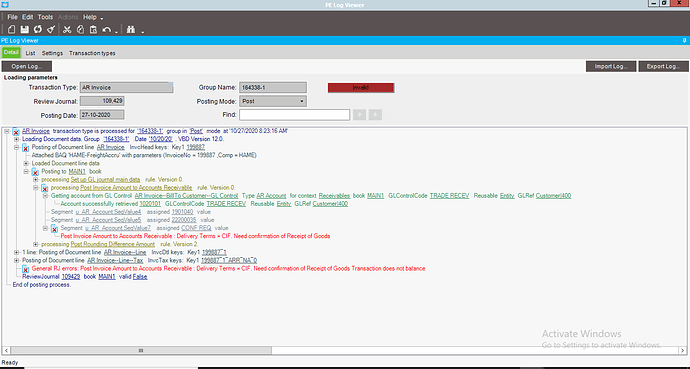Switch to the Transaction types tab

(x=92, y=53)
